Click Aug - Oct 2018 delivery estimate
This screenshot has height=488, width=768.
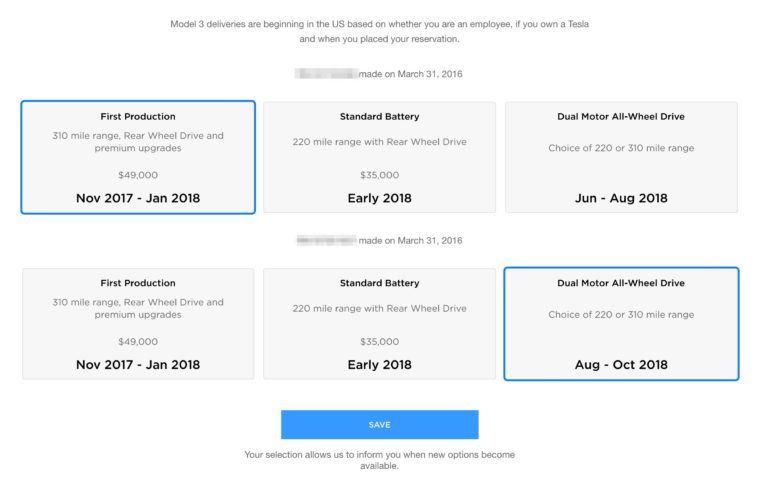pos(621,365)
